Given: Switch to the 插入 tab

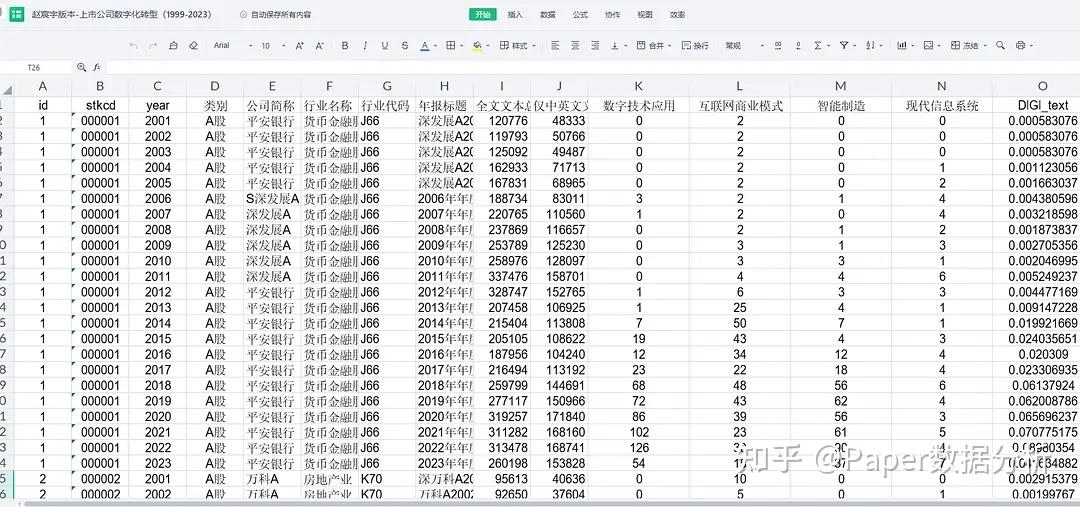Looking at the screenshot, I should [515, 14].
